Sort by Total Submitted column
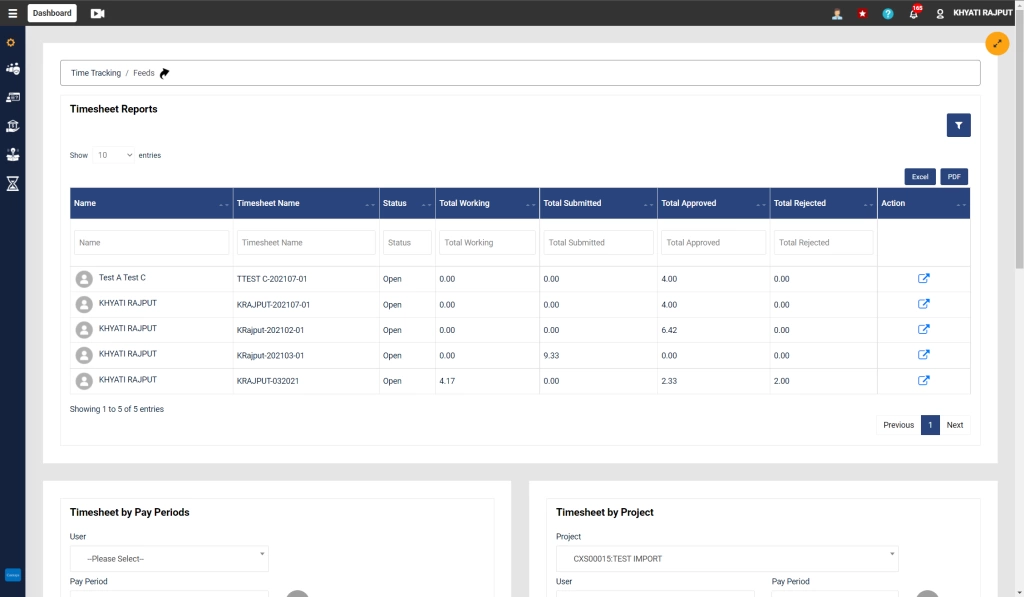Viewport: 1024px width, 597px height. coord(598,203)
